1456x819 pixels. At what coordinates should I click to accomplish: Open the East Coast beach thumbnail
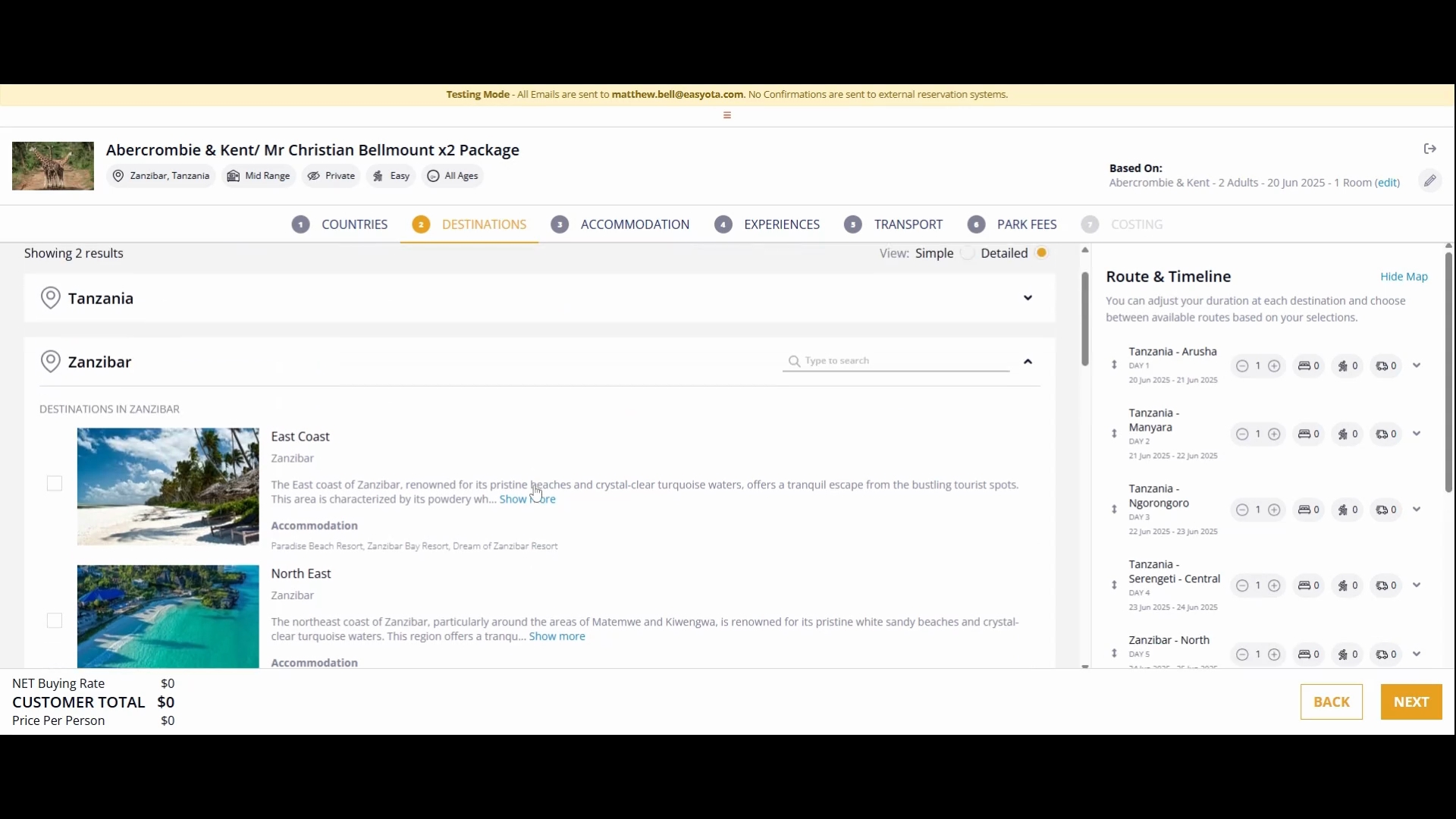tap(168, 487)
